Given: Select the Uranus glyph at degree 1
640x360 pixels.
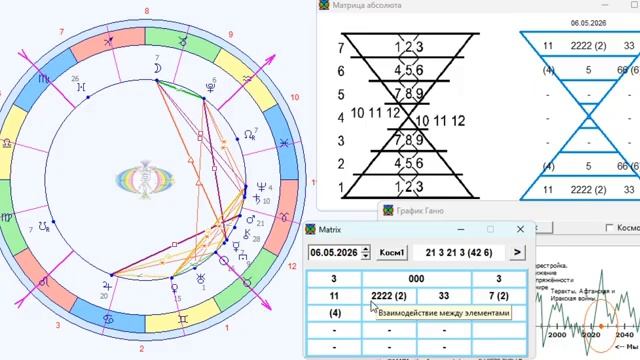Looking at the screenshot, I should [200, 279].
